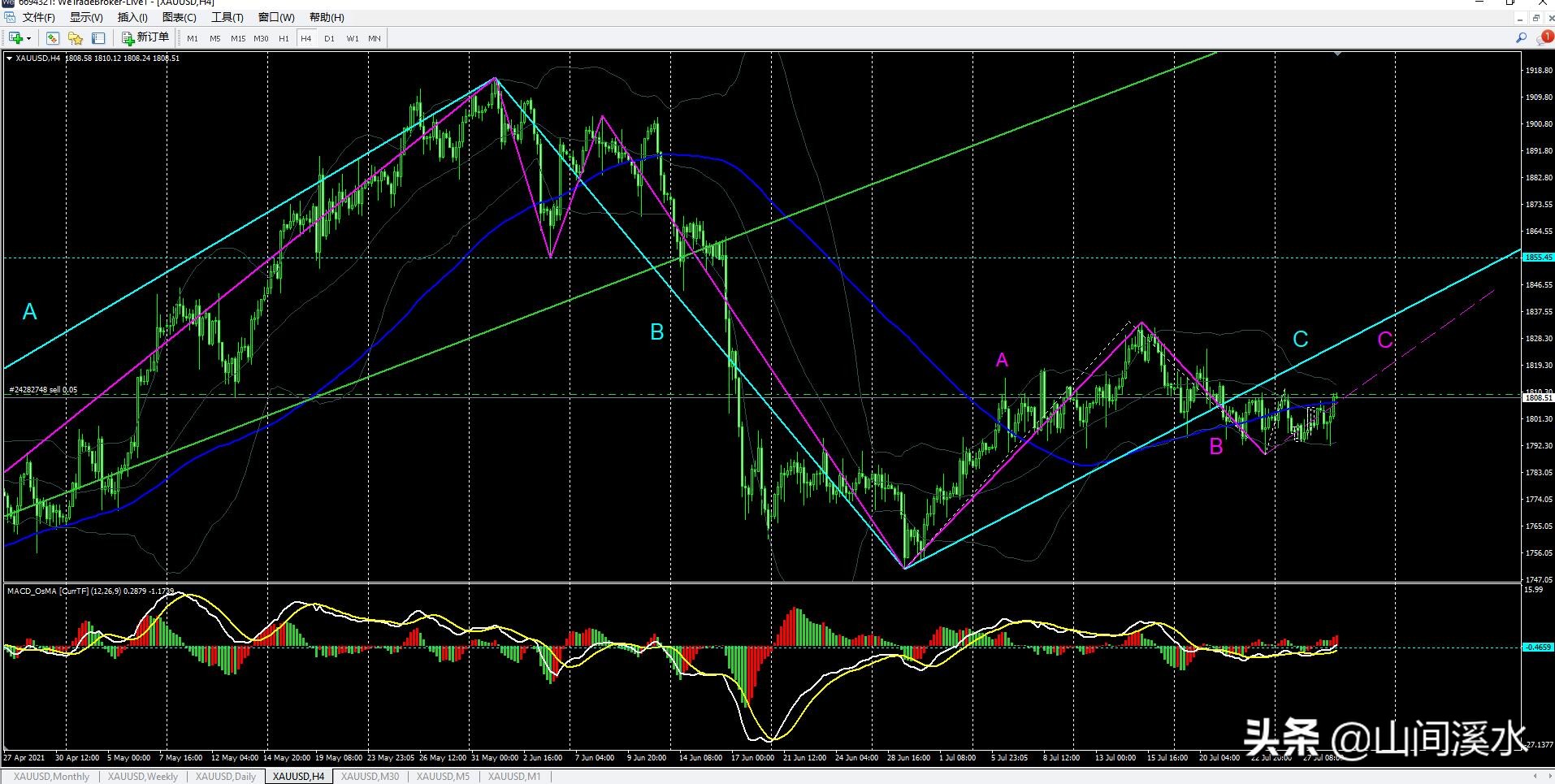Viewport: 1555px width, 784px height.
Task: Click the chart window system menu icon
Action: (x=10, y=17)
